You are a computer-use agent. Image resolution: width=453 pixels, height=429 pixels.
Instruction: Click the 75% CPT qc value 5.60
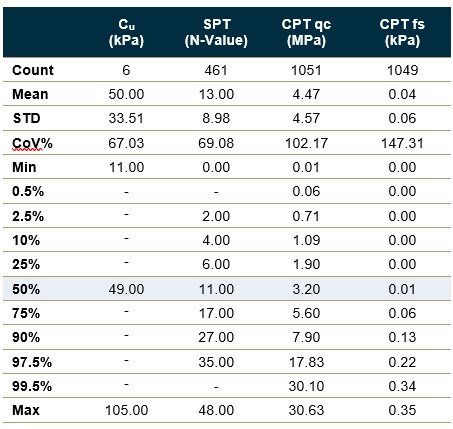point(306,313)
